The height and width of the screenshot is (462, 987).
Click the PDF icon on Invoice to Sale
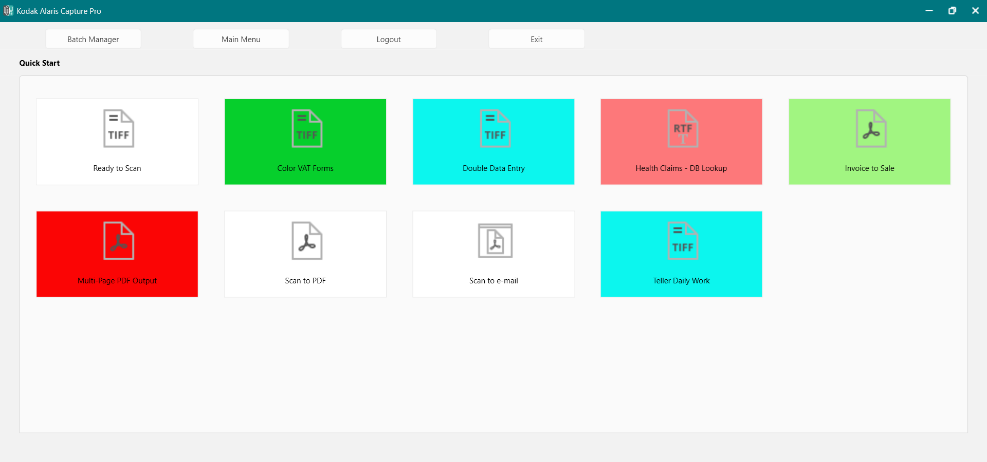point(871,128)
